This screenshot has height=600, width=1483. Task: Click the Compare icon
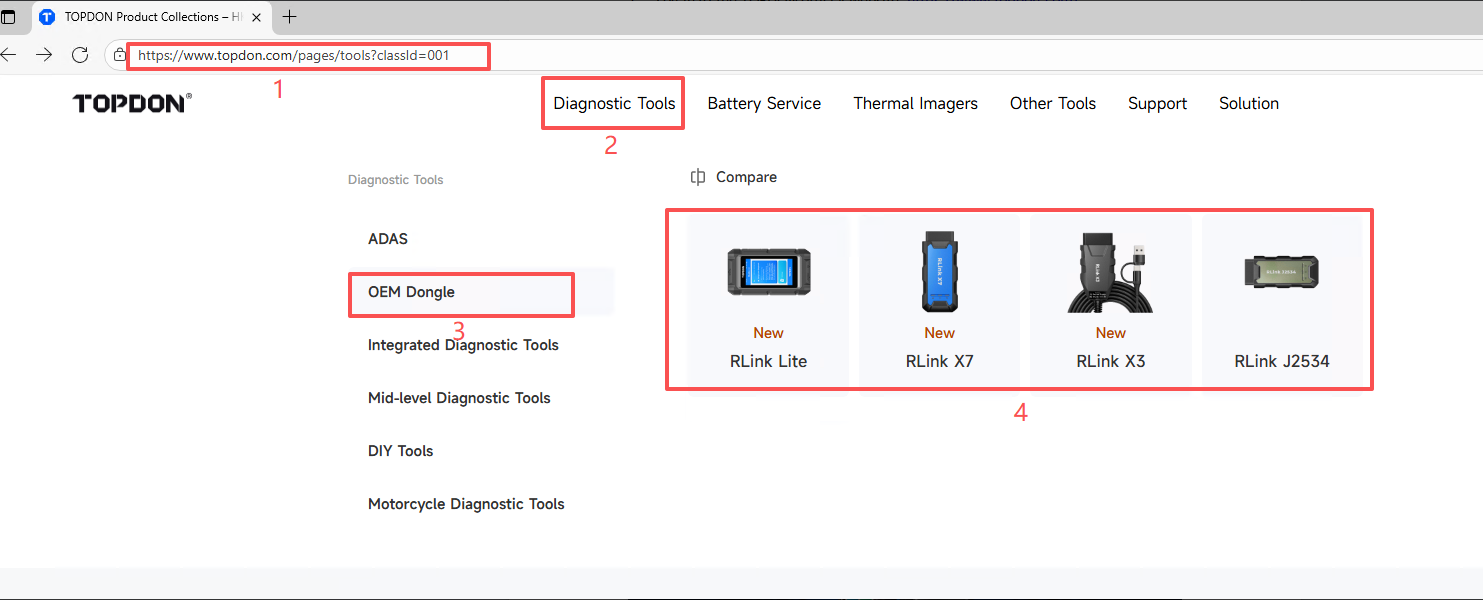pyautogui.click(x=698, y=177)
